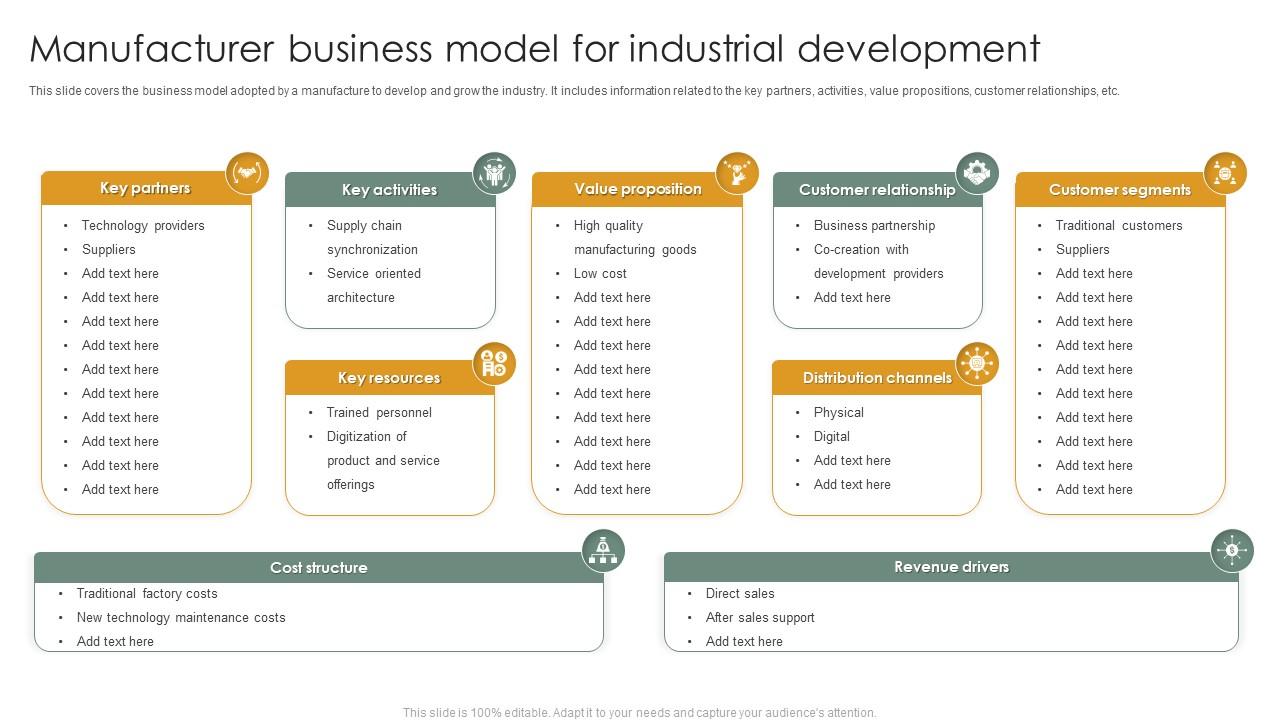This screenshot has height=720, width=1280.
Task: Click the handshake icon above Key partners
Action: click(x=247, y=174)
